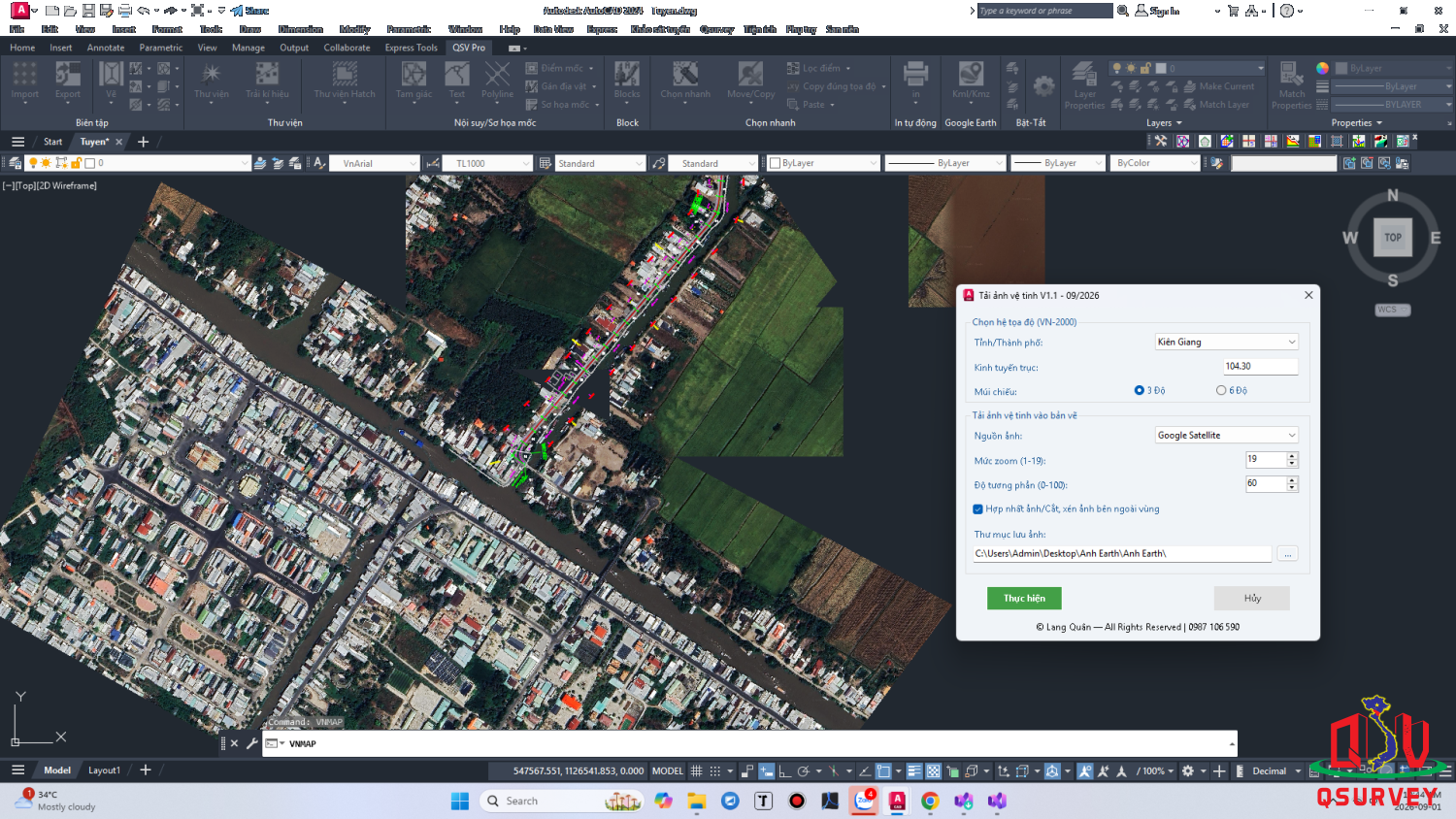
Task: Open the Nguồn ảnh Google Satellite dropdown
Action: (1227, 435)
